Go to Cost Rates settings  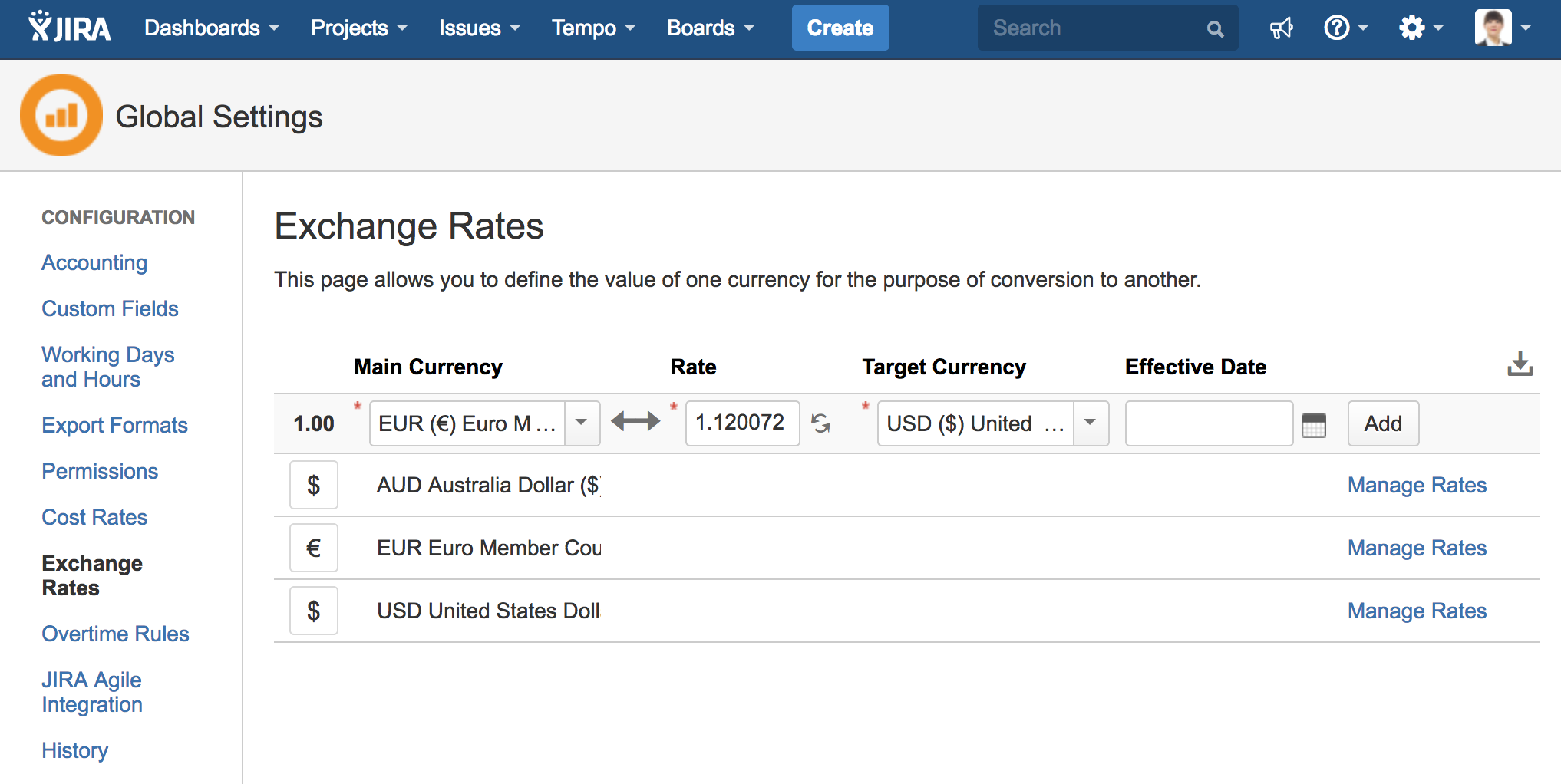pos(94,516)
